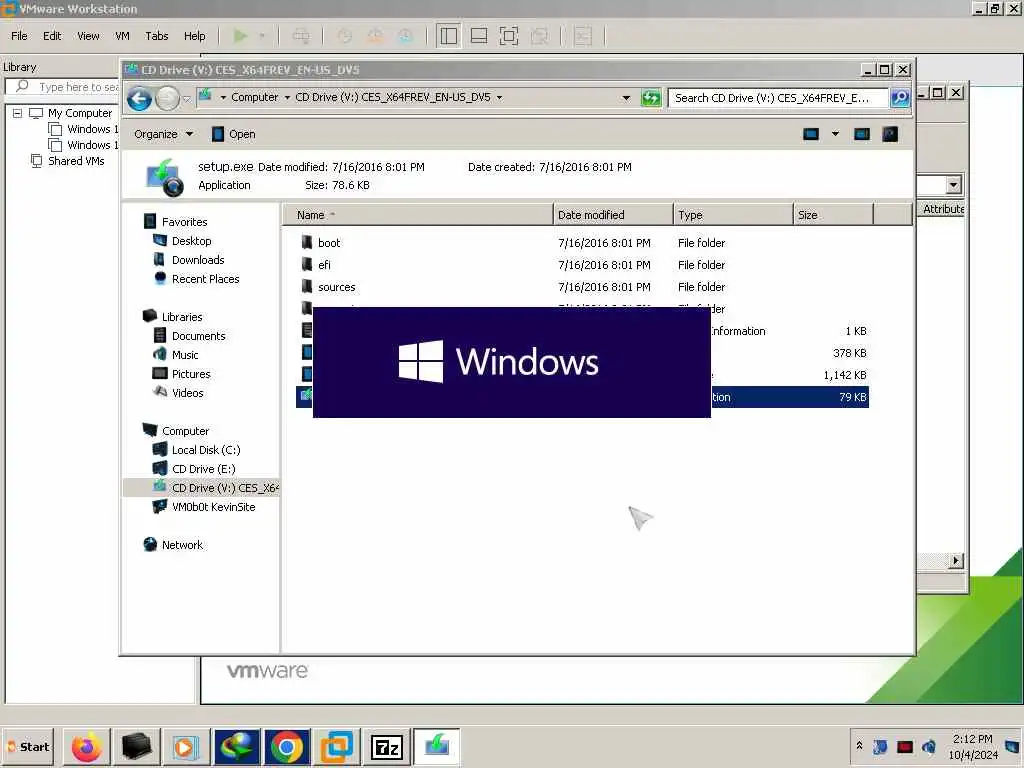The image size is (1024, 768).
Task: Sort by the Size column header
Action: [833, 215]
